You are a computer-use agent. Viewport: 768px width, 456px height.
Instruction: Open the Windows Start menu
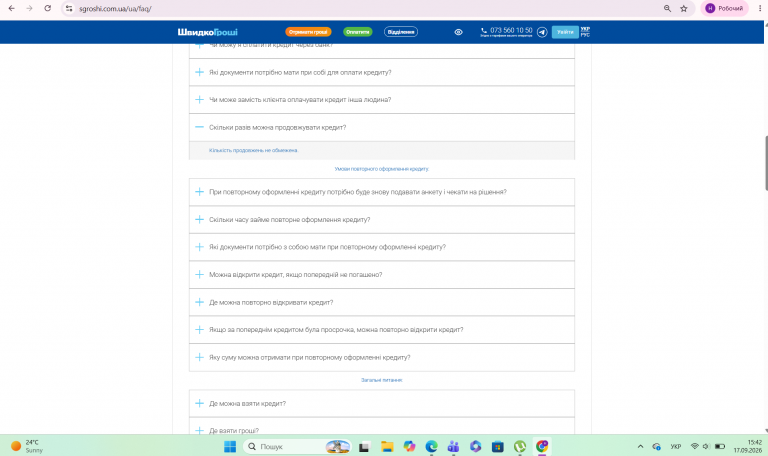pos(230,446)
